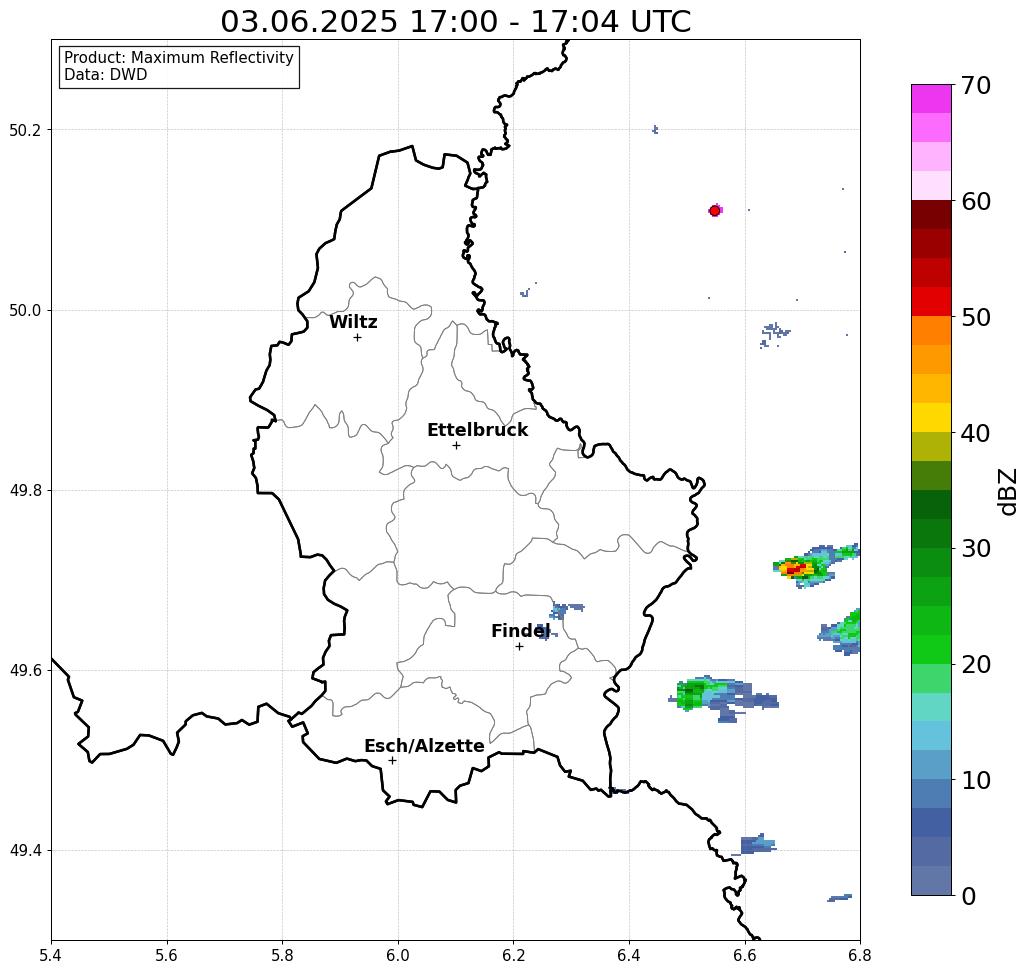Click the Ettelbruck city label
Viewport: 1029px width, 973px height.
point(477,430)
